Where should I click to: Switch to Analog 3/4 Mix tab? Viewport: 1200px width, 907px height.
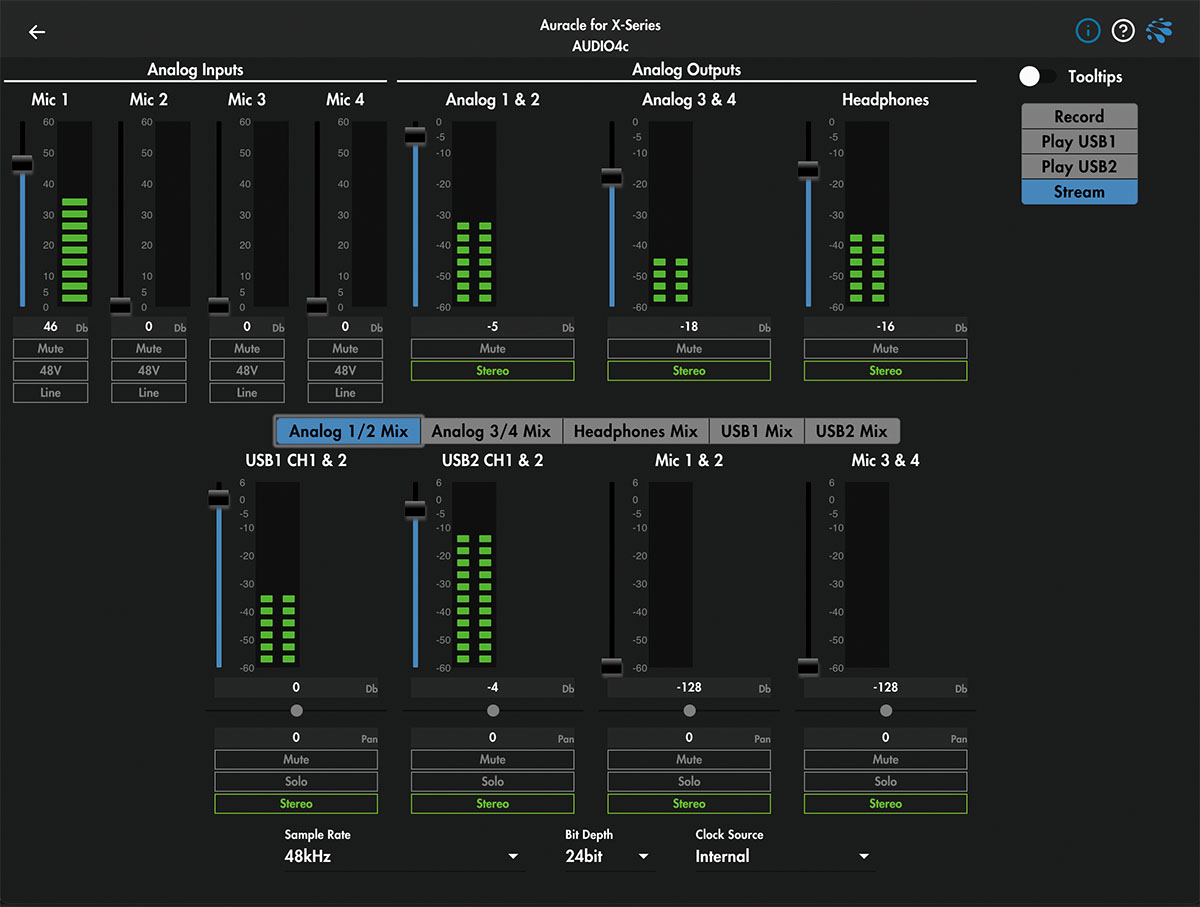coord(491,431)
